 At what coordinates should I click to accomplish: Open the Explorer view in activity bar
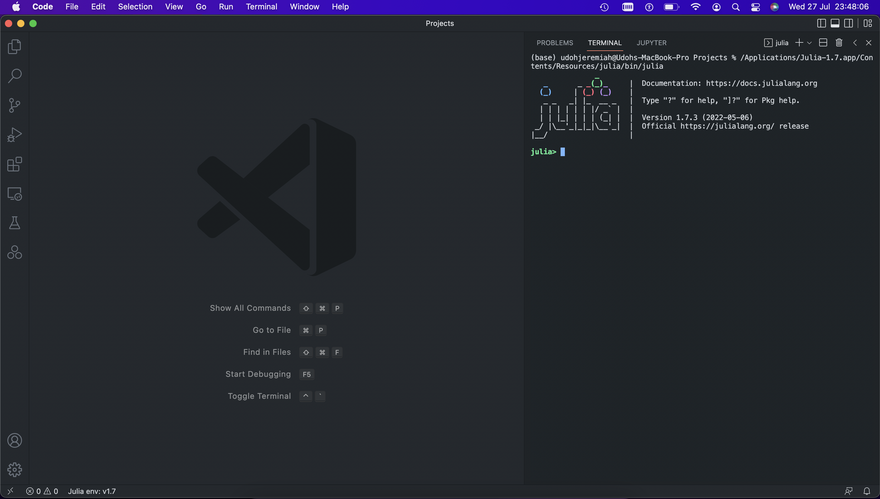click(x=15, y=46)
